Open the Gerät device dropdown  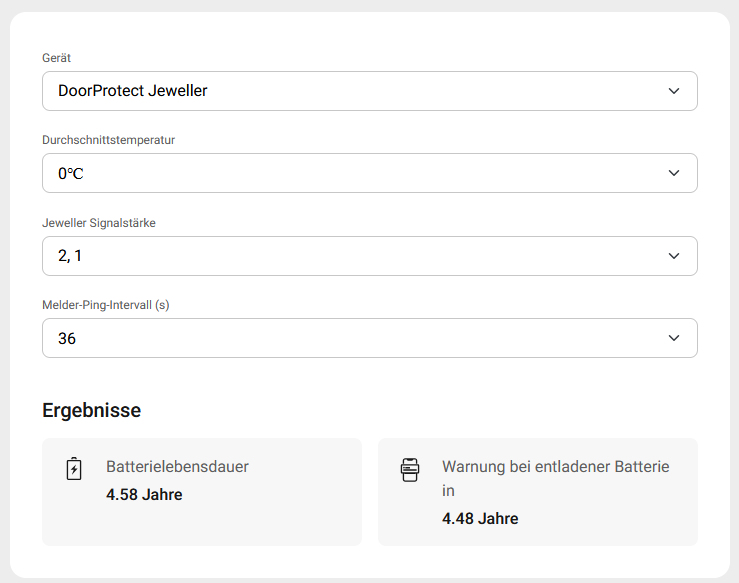tap(369, 91)
